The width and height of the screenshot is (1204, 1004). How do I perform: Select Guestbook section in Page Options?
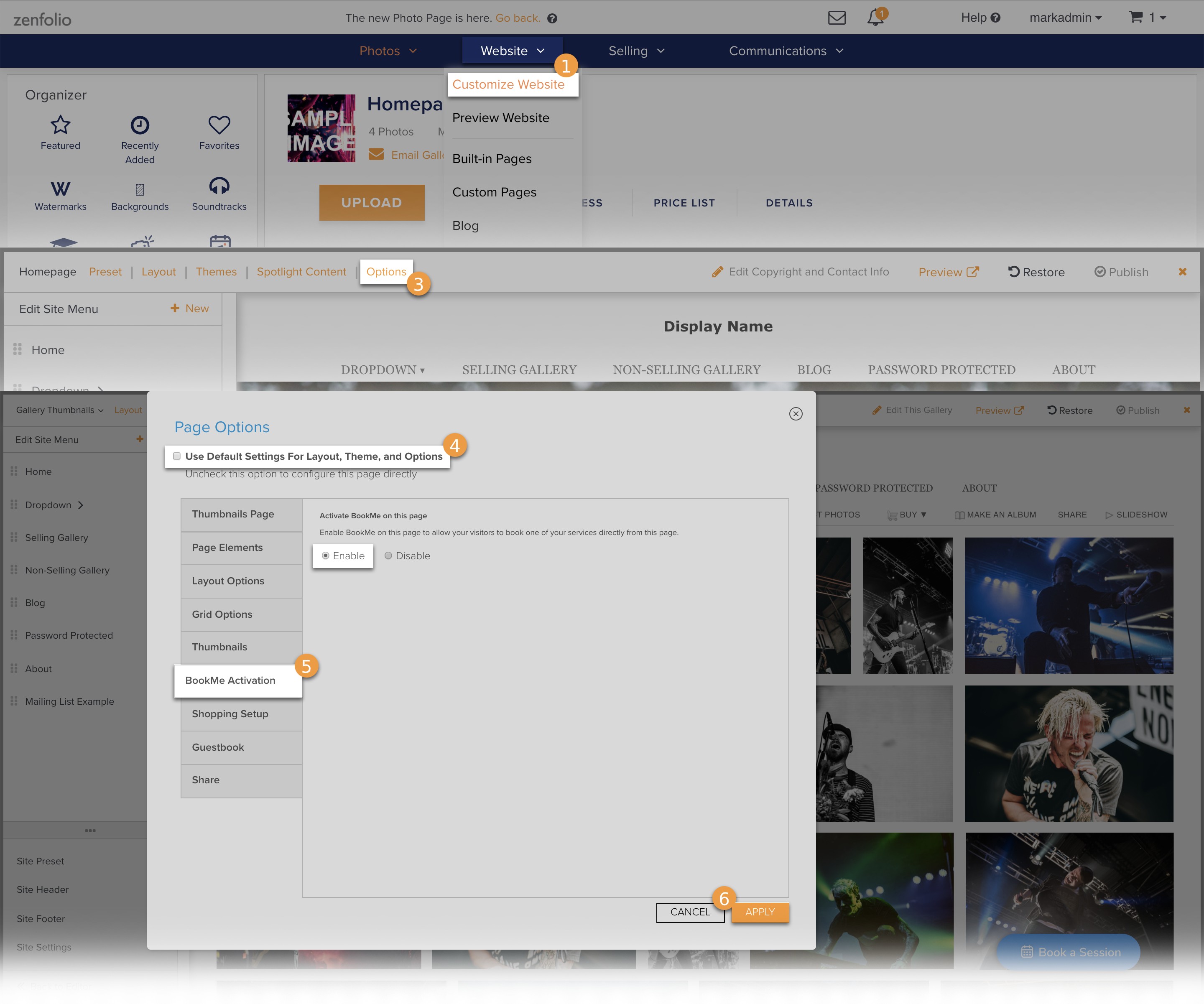[241, 747]
